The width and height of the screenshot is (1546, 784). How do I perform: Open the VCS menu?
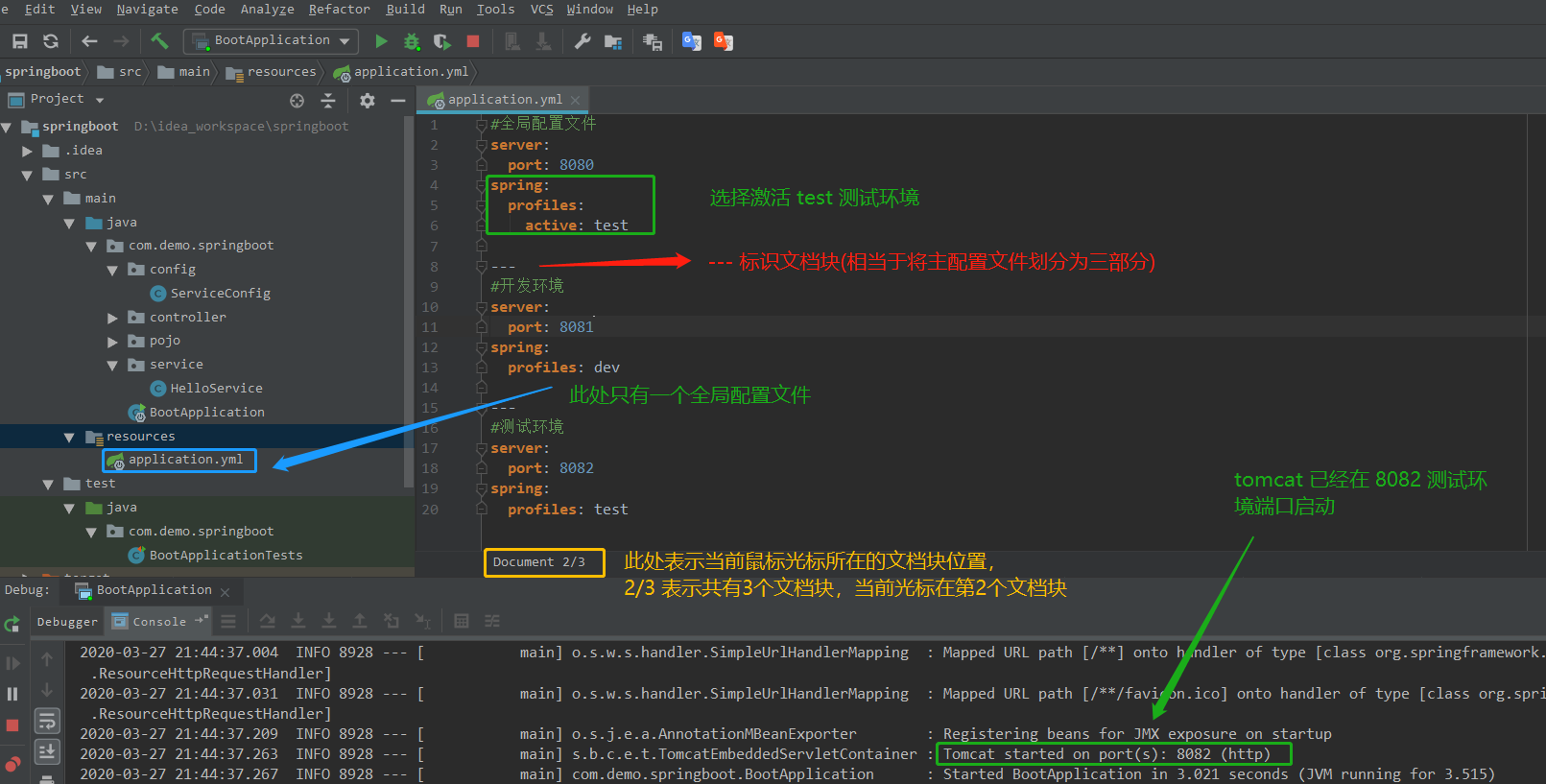point(541,10)
